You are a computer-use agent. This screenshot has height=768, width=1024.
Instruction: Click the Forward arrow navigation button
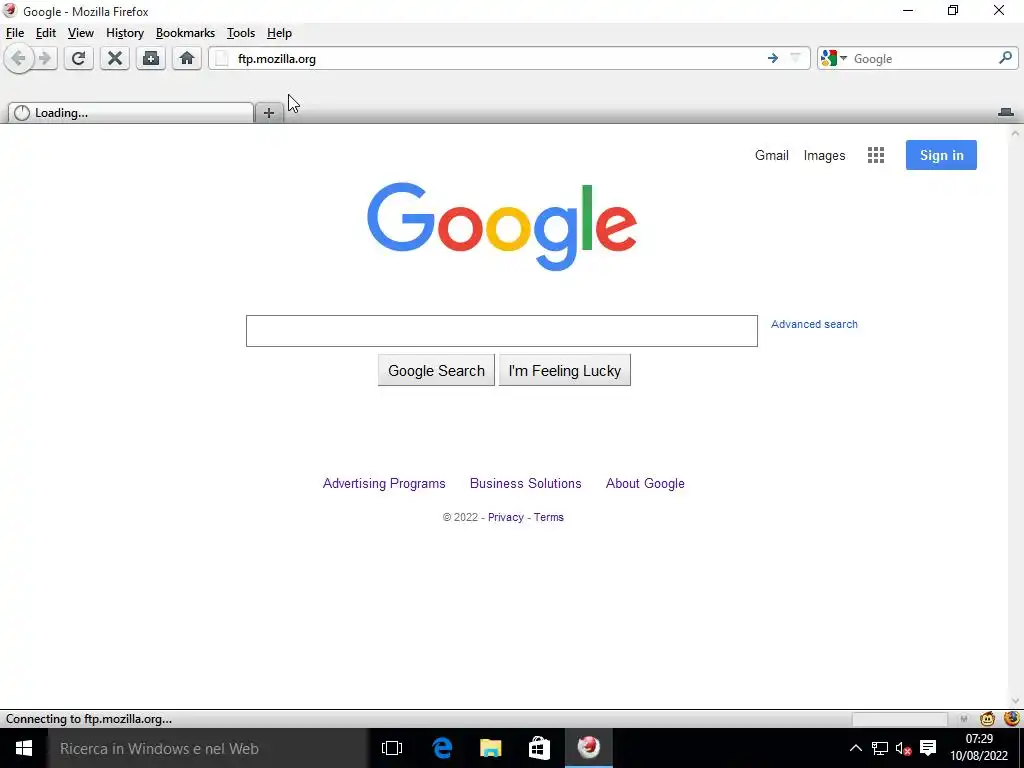(x=45, y=59)
